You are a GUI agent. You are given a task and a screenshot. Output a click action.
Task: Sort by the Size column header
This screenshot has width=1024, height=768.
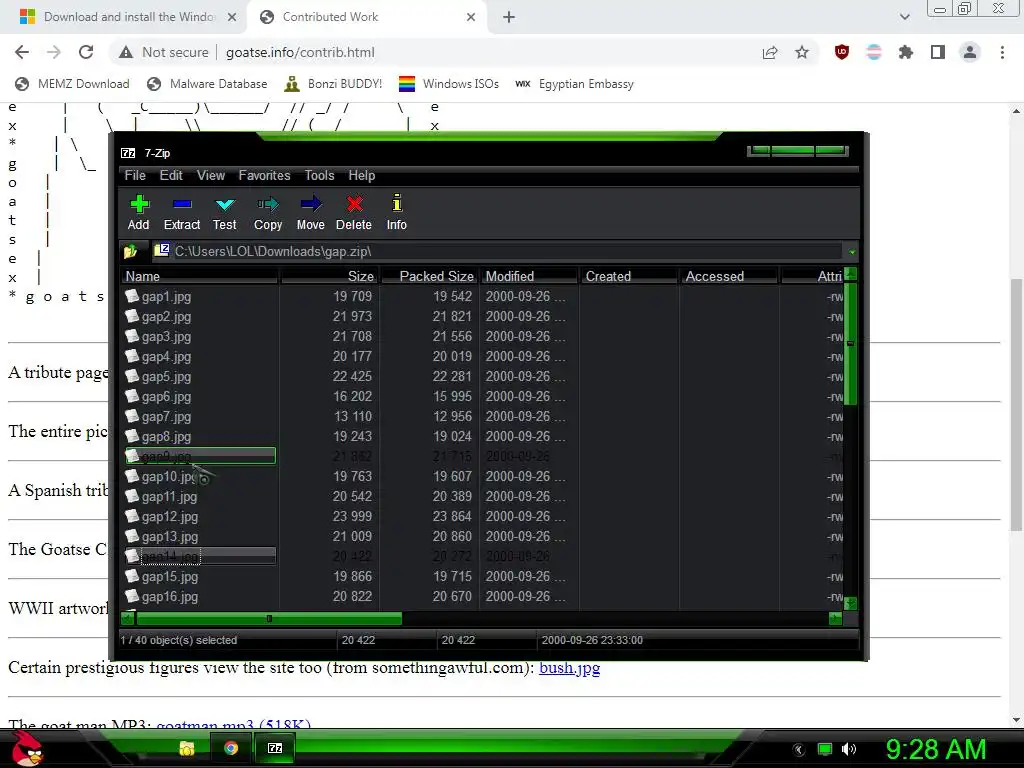330,276
